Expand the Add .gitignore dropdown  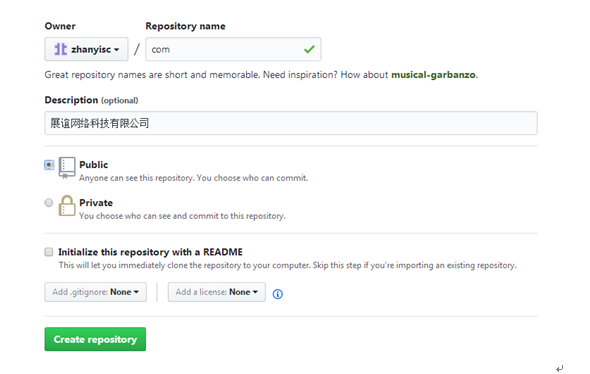[96, 292]
